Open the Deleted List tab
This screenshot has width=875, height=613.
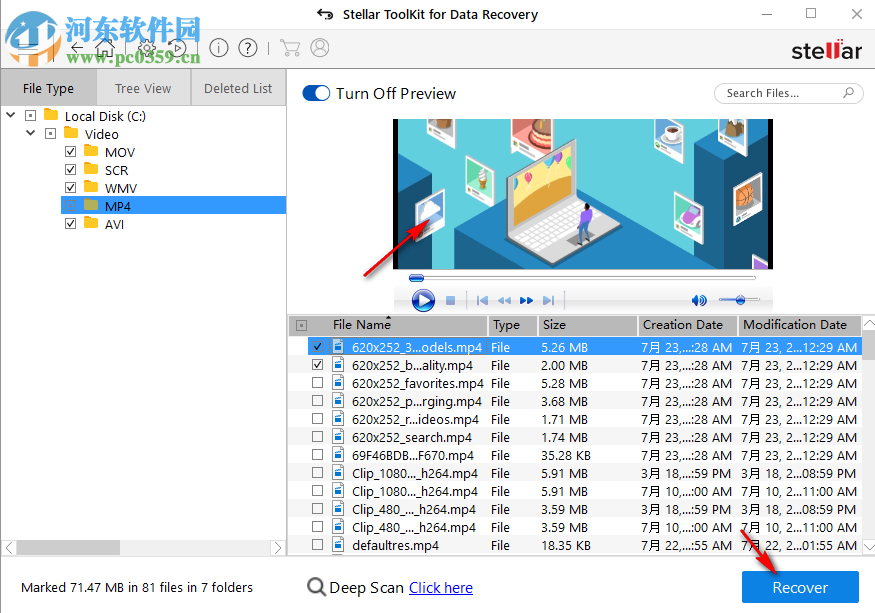[x=237, y=87]
